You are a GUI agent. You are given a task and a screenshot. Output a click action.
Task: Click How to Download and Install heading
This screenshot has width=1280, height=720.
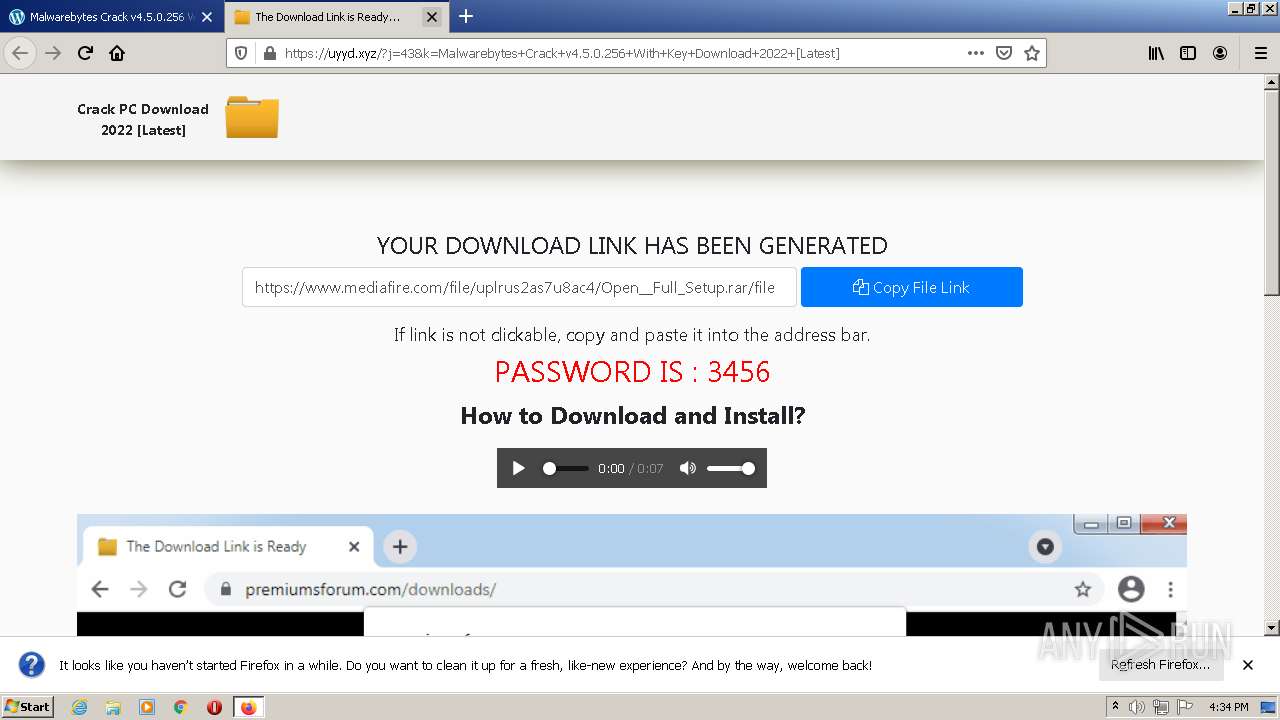[x=632, y=416]
